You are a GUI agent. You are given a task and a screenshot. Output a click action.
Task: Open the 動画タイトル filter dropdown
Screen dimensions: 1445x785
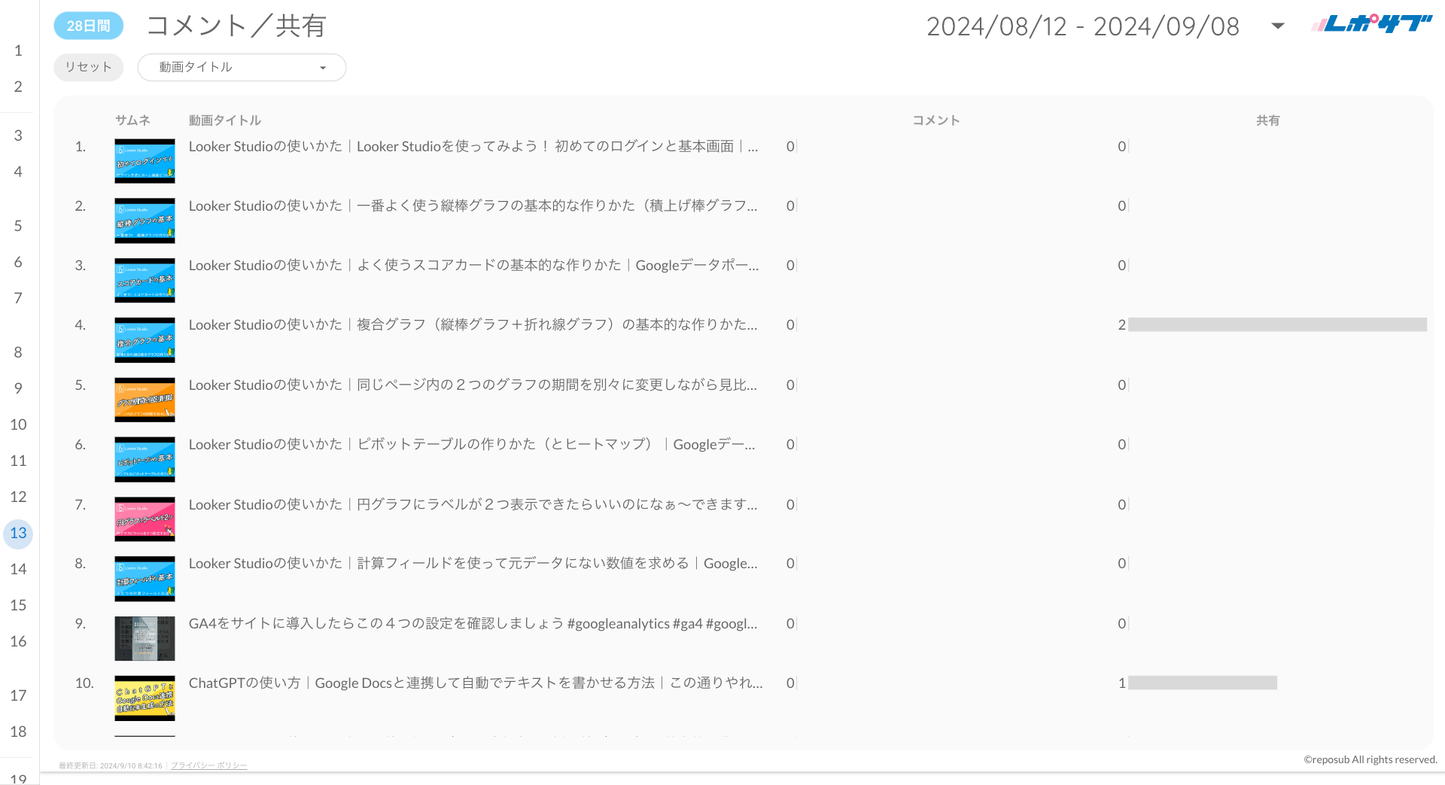(x=242, y=67)
